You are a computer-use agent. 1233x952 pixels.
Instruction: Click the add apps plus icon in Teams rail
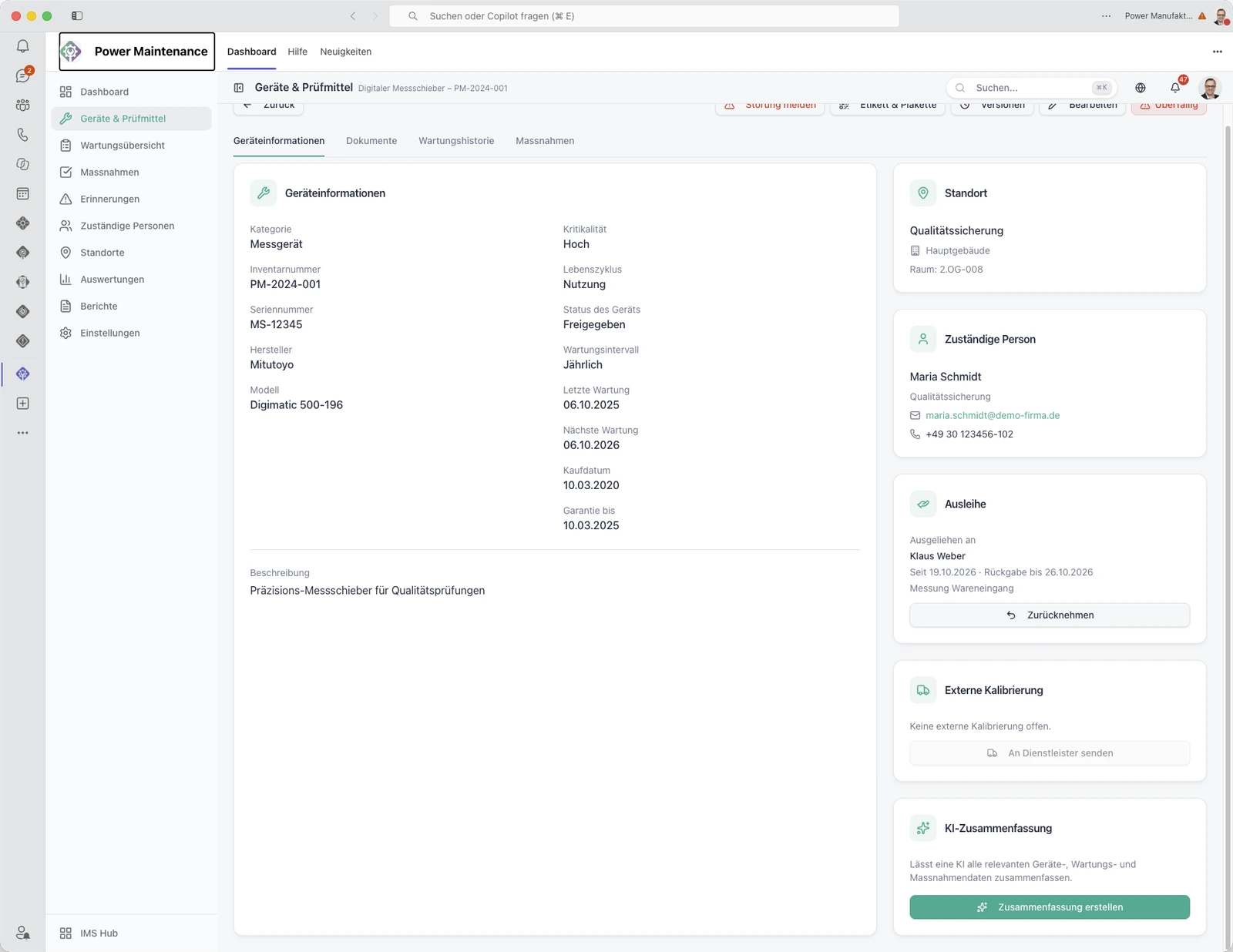coord(23,404)
